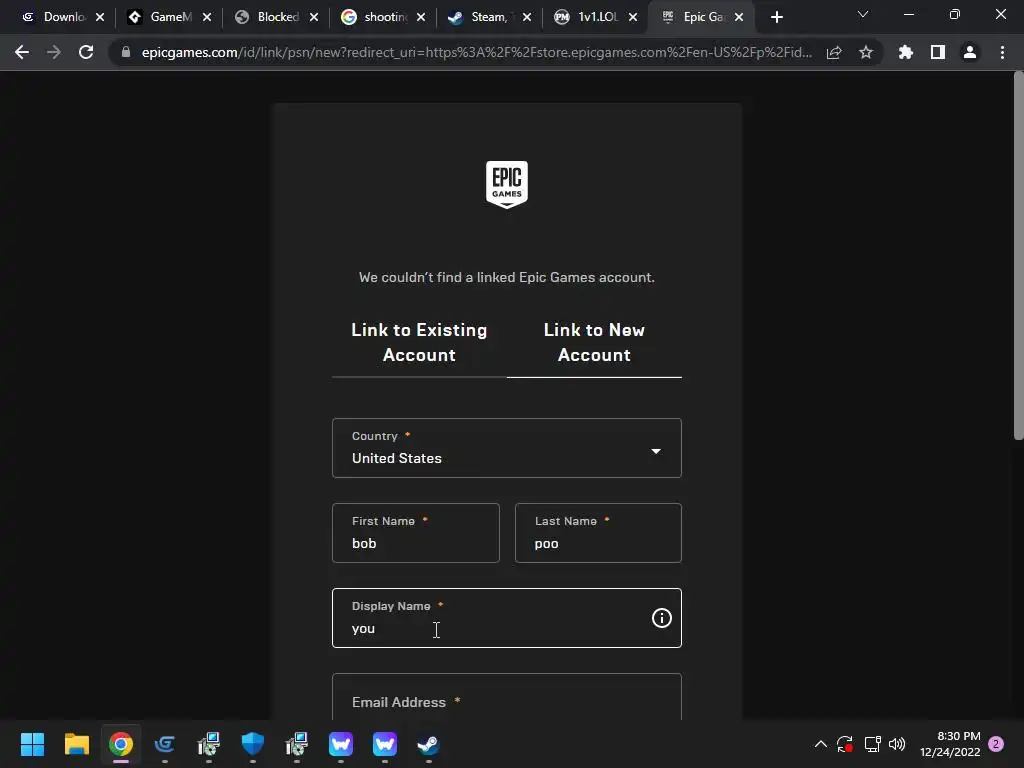Close the Steam browser tab
Image resolution: width=1024 pixels, height=768 pixels.
coord(527,18)
